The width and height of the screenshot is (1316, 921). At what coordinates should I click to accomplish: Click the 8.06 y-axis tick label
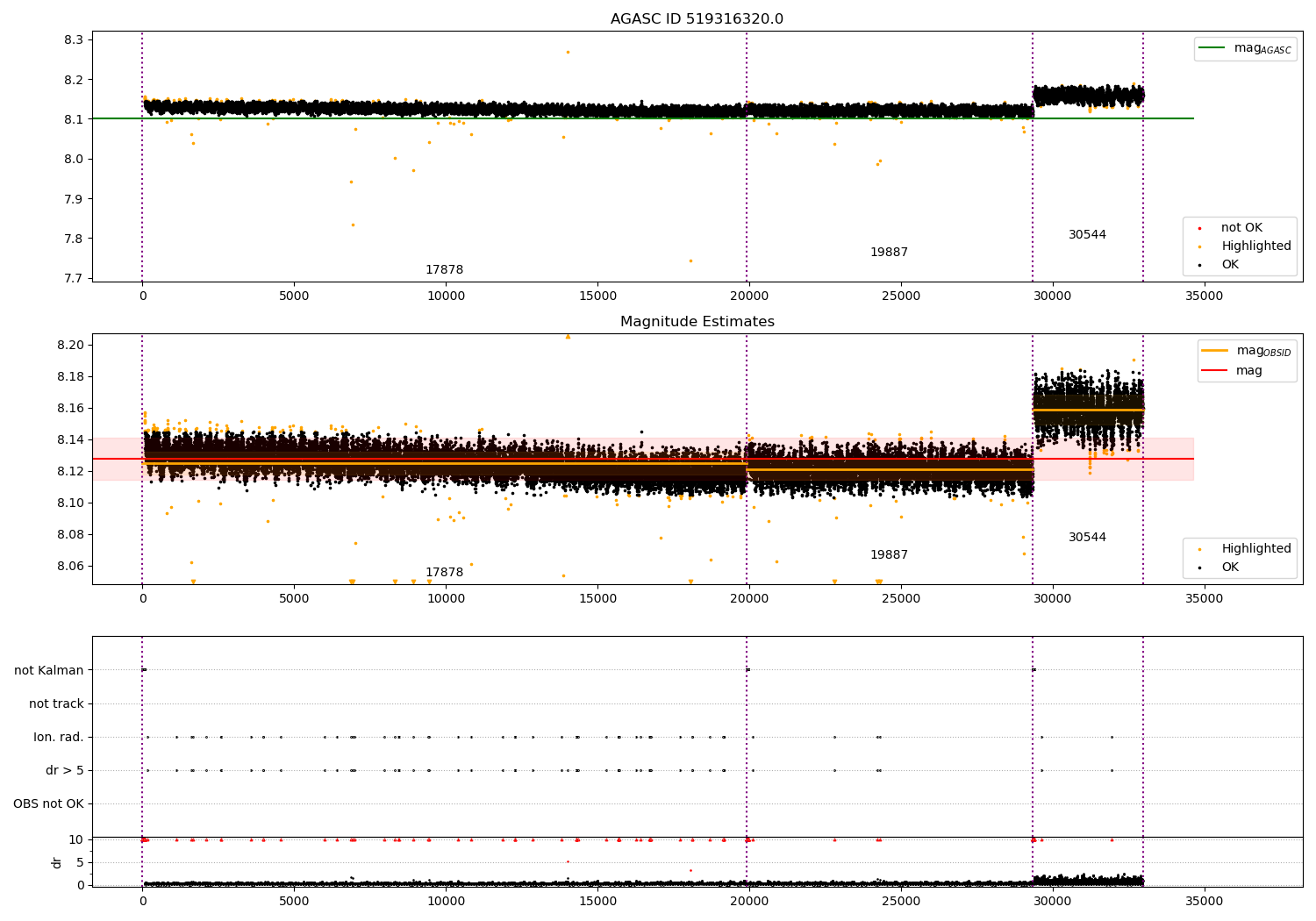pos(70,566)
